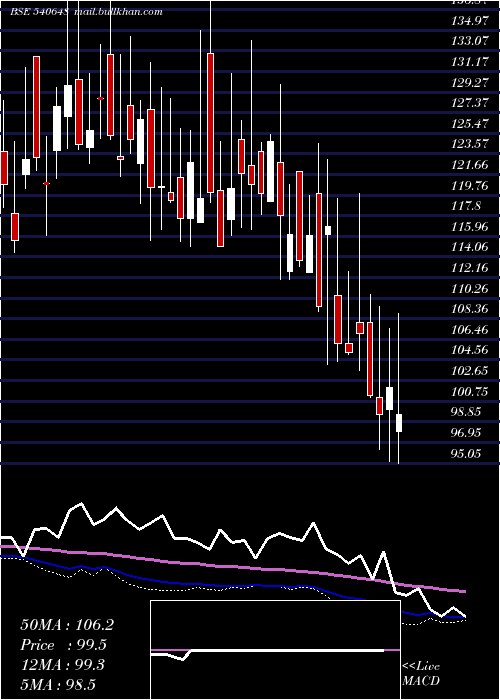Click the 12MA : 99.3 readout
The height and width of the screenshot is (700, 500).
(62, 665)
